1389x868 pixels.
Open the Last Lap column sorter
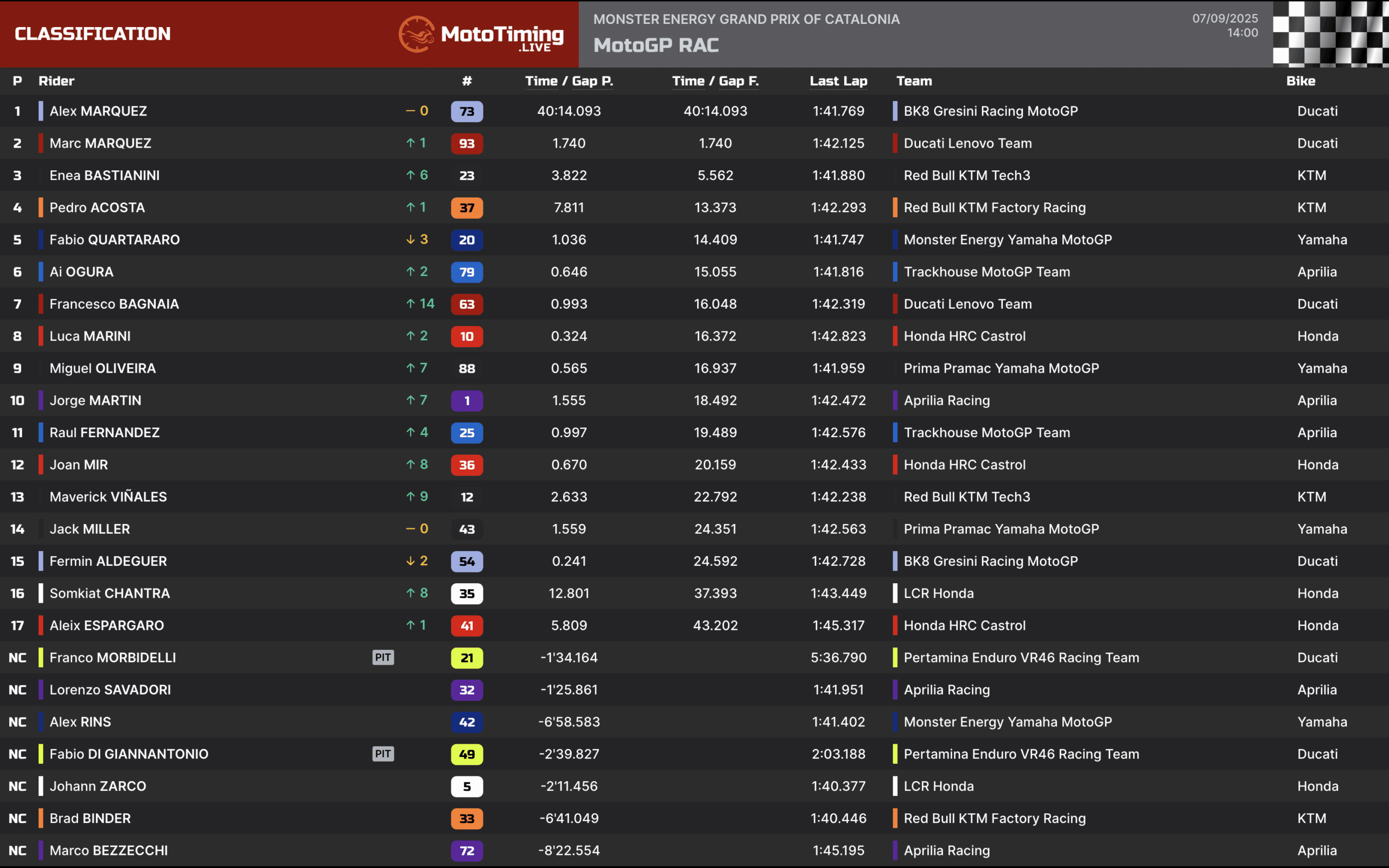[838, 81]
